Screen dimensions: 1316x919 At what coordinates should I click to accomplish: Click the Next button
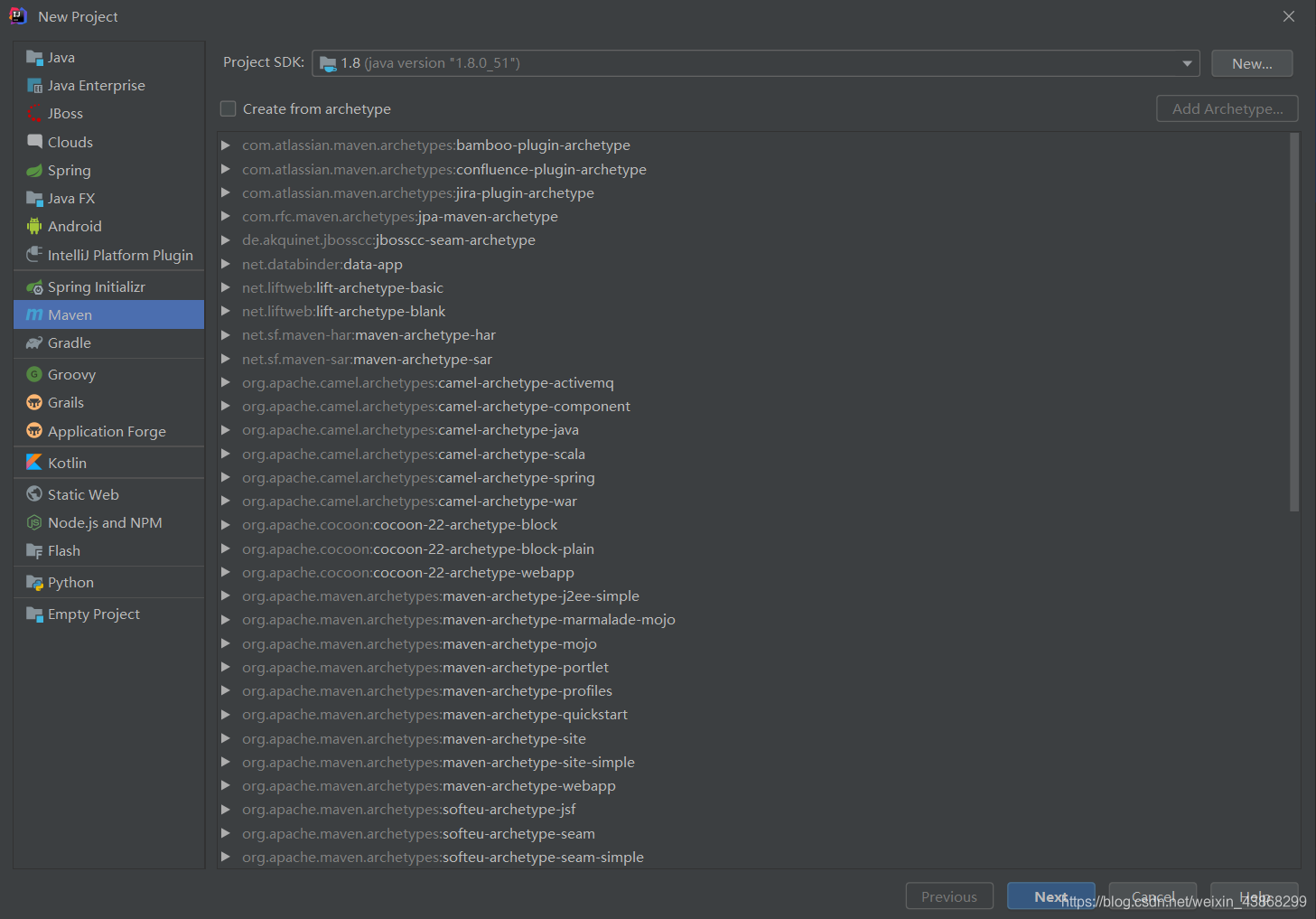(x=1051, y=896)
